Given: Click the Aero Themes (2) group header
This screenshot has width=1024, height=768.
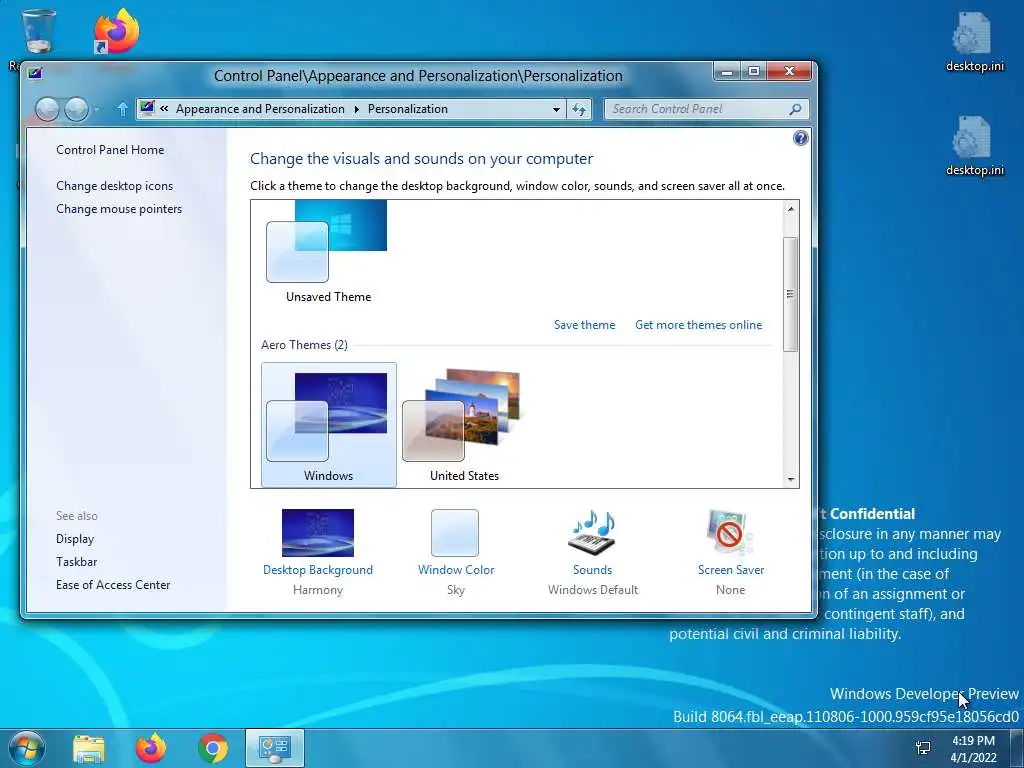Looking at the screenshot, I should point(304,345).
